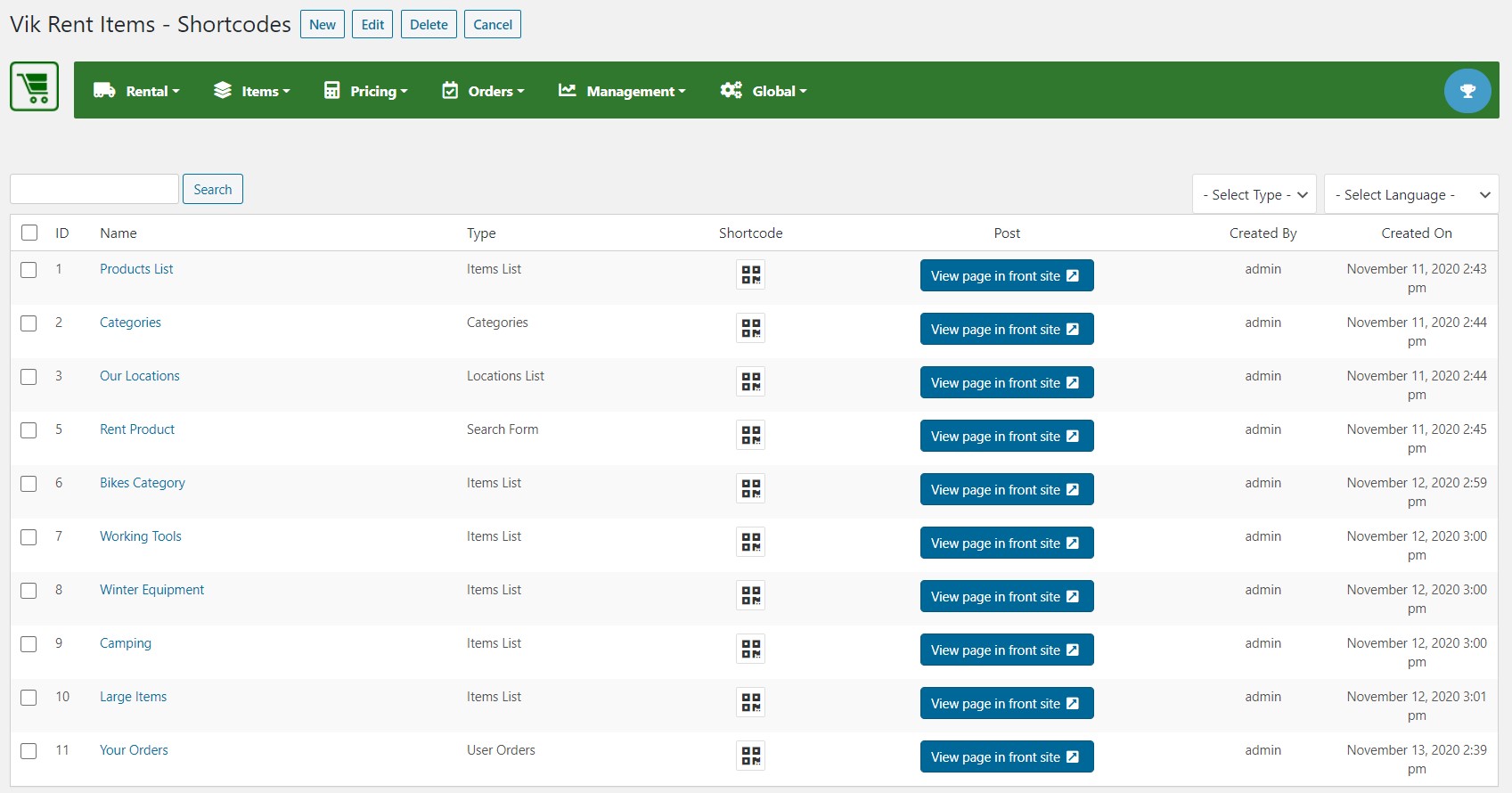Show shortcode icon for Categories row
The height and width of the screenshot is (793, 1512).
click(751, 328)
